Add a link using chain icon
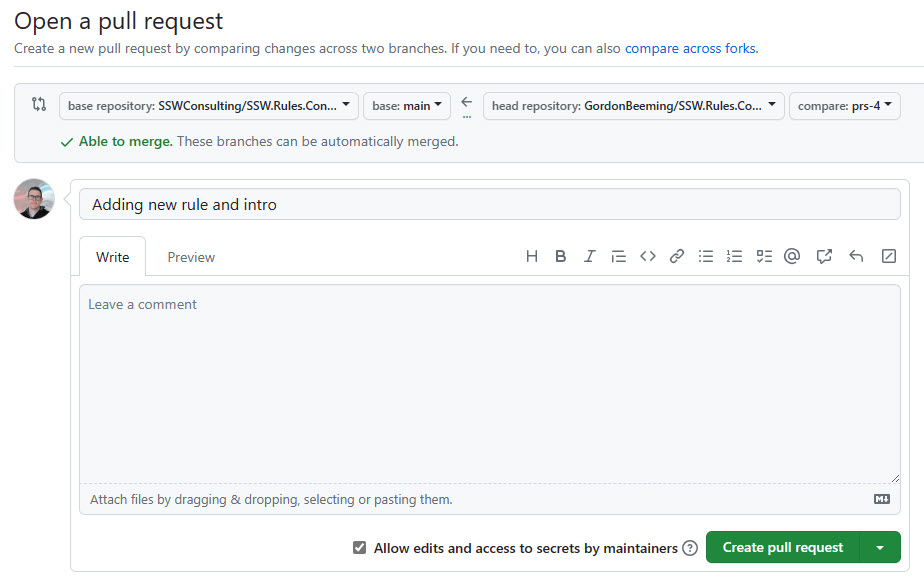Viewport: 924px width, 580px height. pos(677,257)
